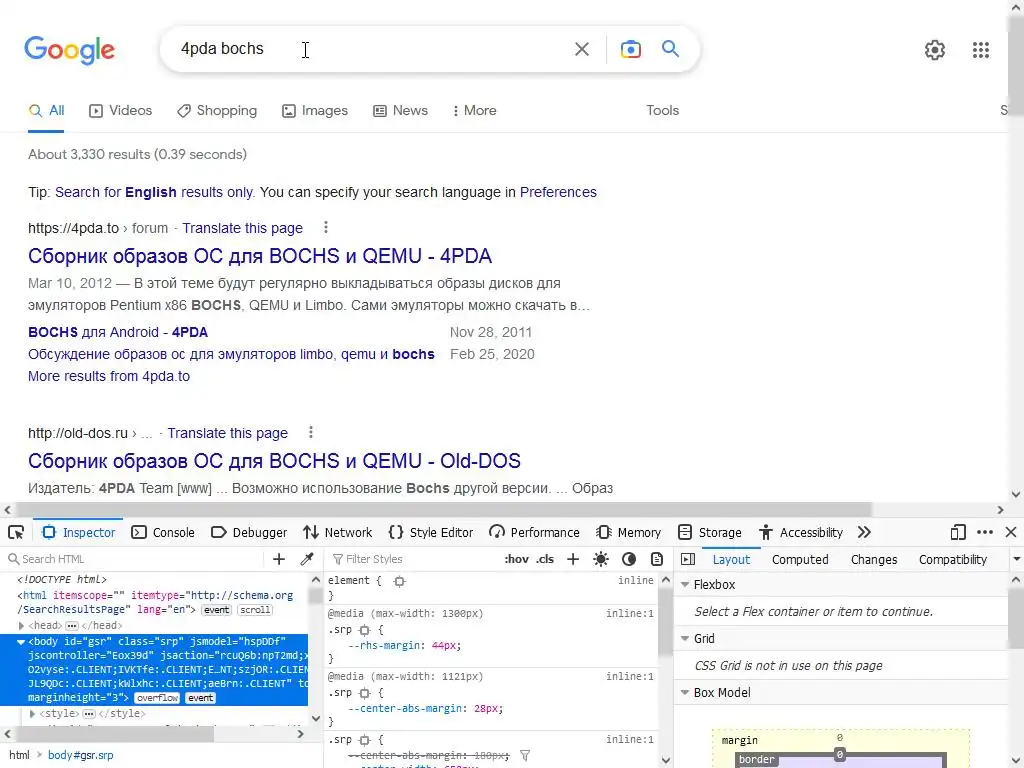Open the 4PDA result title link
1024x768 pixels.
259,256
